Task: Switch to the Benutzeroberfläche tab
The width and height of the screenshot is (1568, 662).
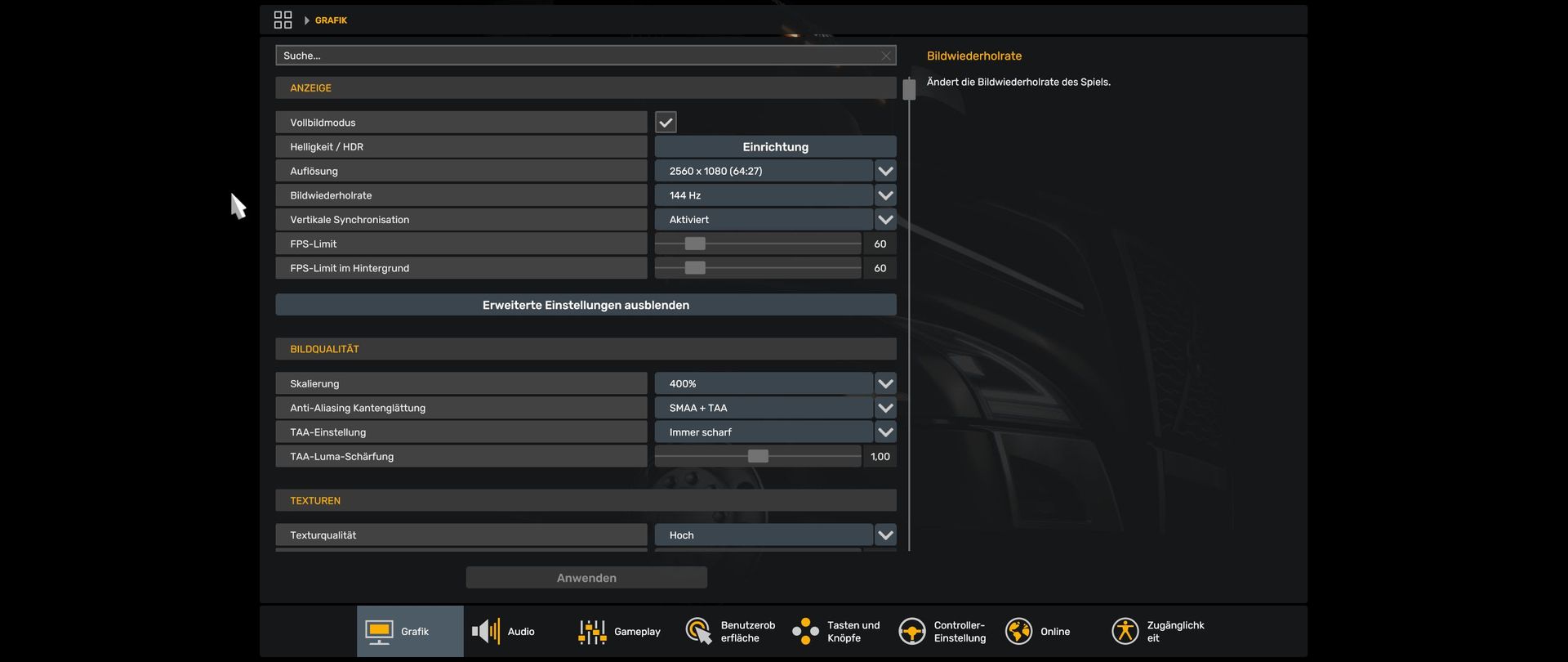Action: pyautogui.click(x=730, y=632)
